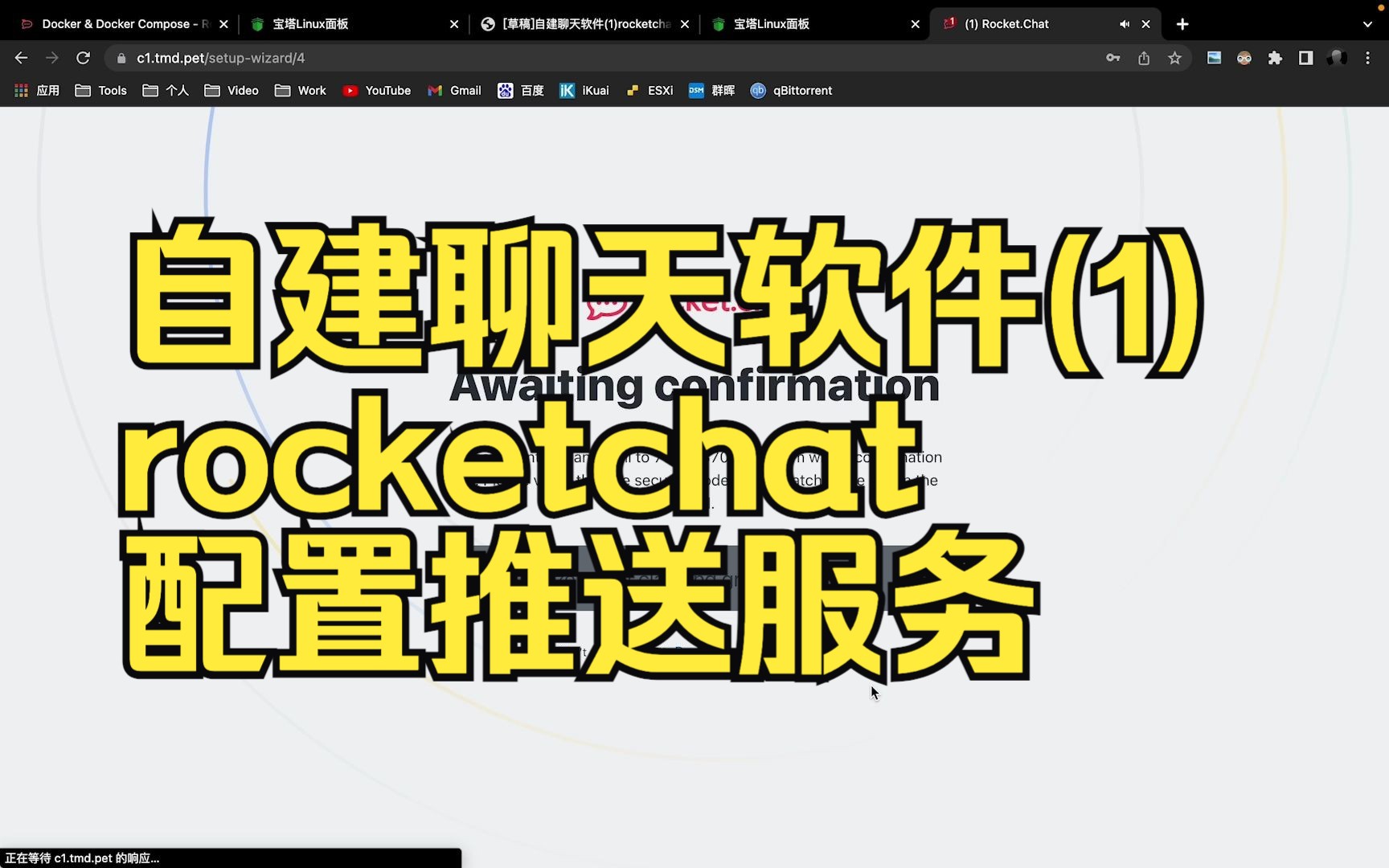Open the Apps 应用 shortcut
The height and width of the screenshot is (868, 1389).
pyautogui.click(x=37, y=91)
